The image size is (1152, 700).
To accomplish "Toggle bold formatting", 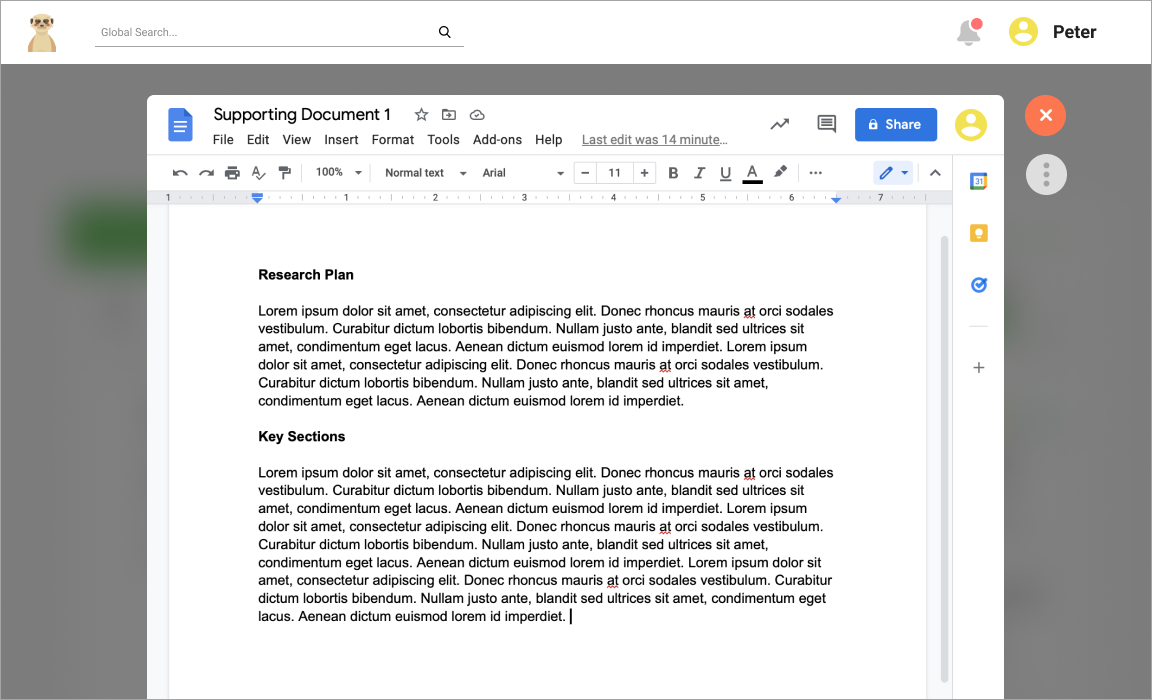I will 673,173.
